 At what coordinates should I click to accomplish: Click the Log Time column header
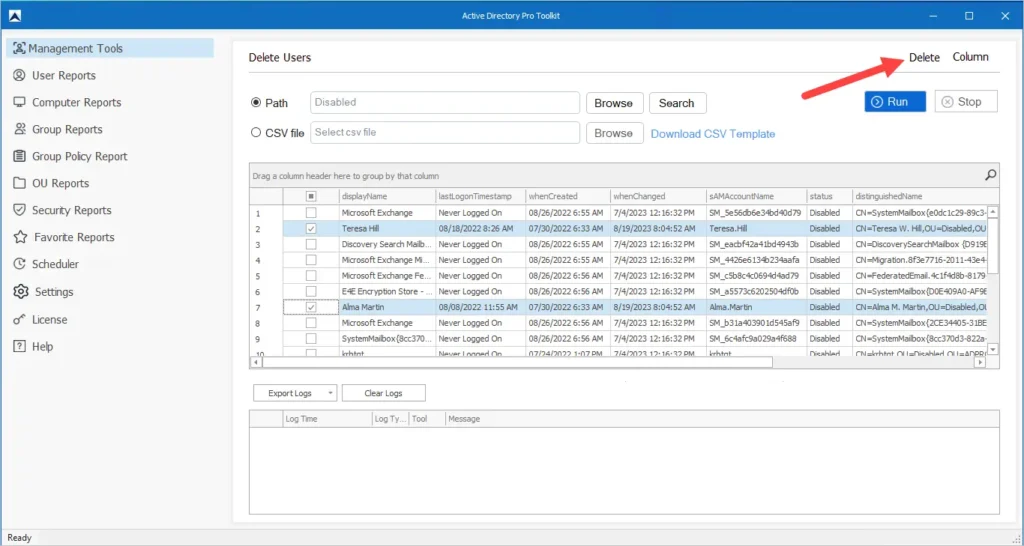[x=327, y=419]
